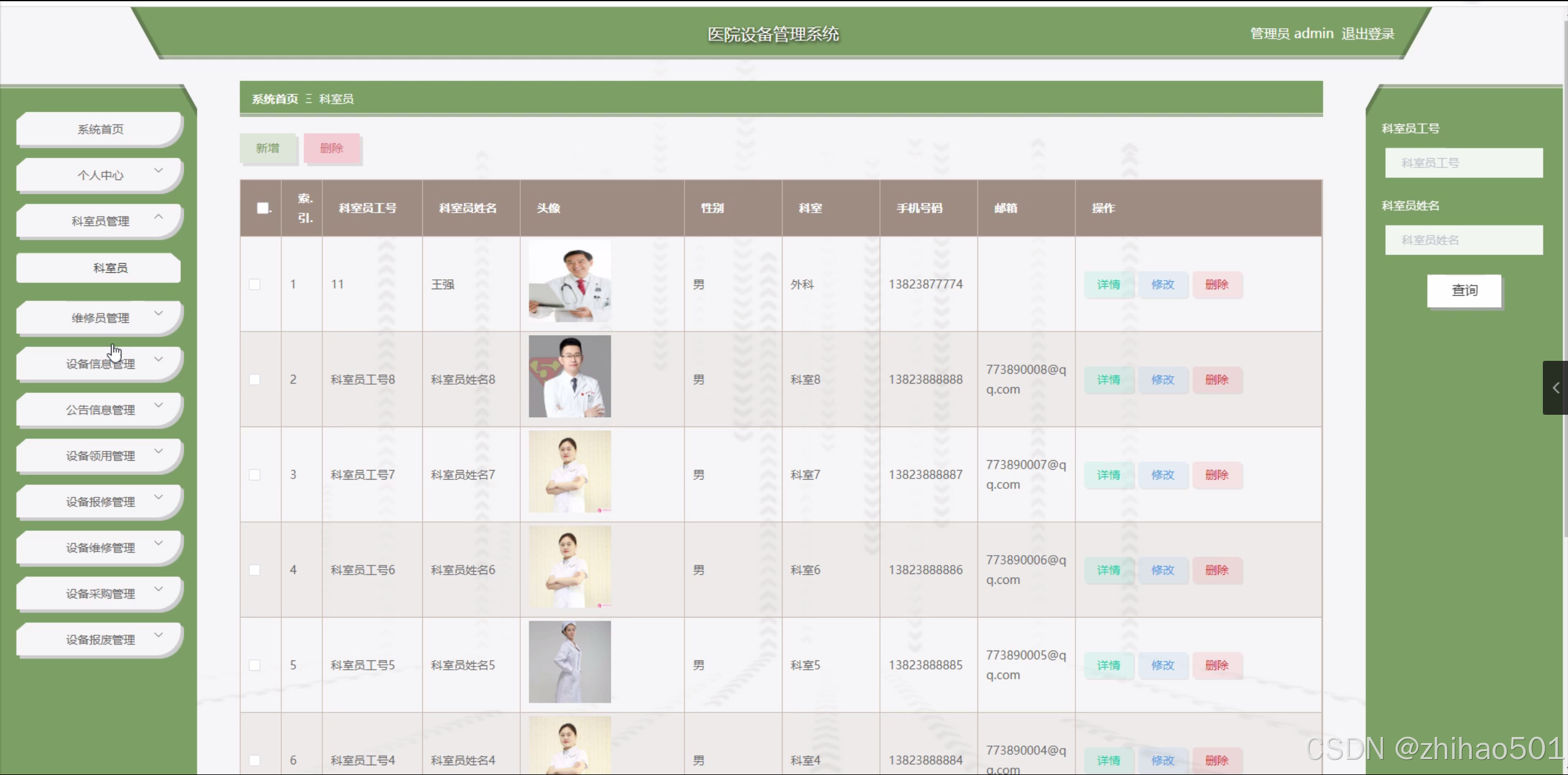Tick the checkbox for row 3
This screenshot has width=1568, height=775.
click(x=255, y=475)
